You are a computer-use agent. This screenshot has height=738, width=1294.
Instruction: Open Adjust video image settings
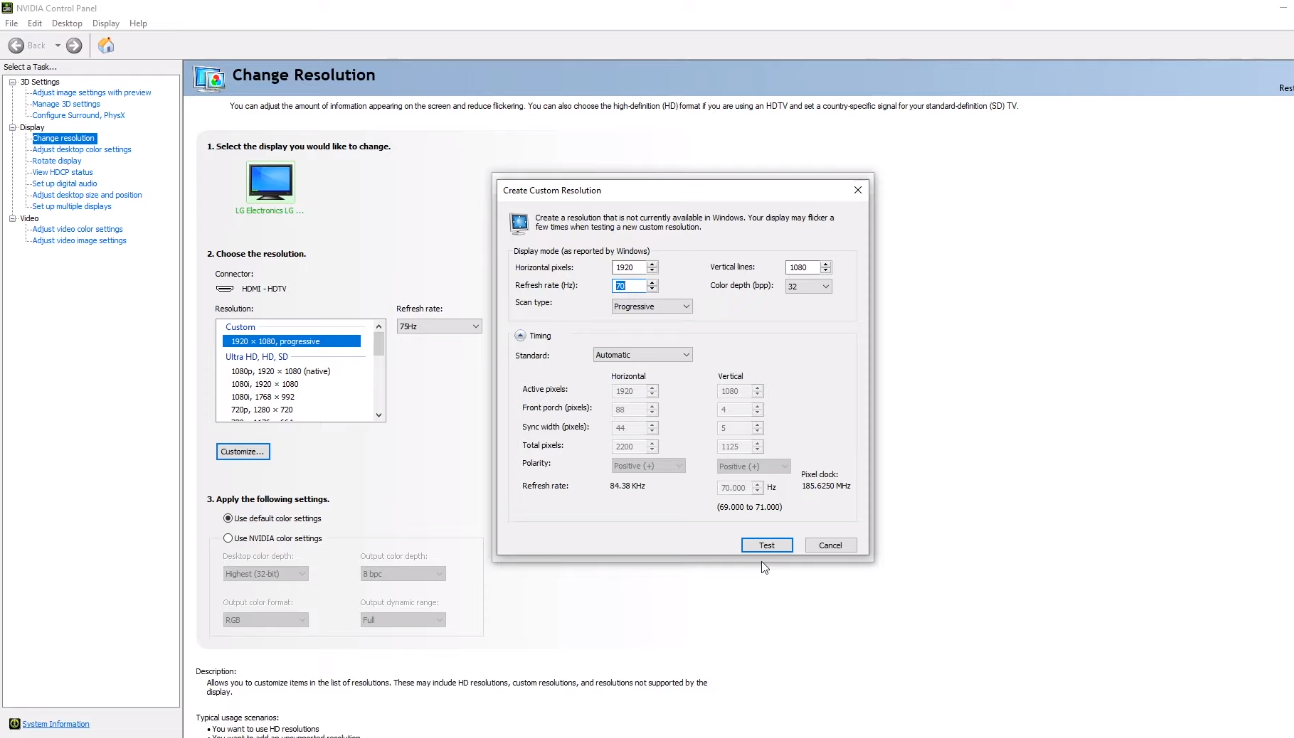[79, 240]
